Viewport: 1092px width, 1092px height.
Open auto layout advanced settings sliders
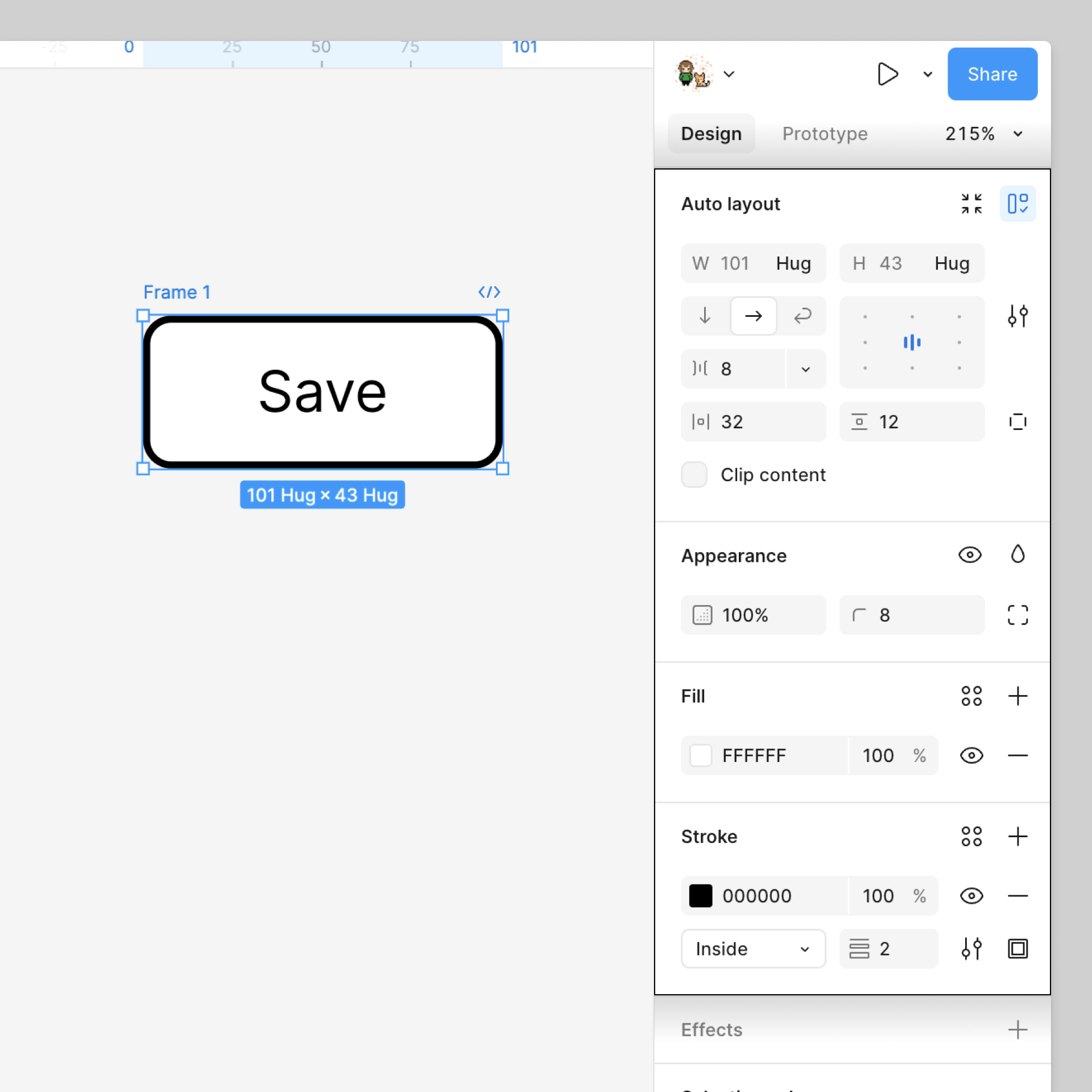(1017, 316)
